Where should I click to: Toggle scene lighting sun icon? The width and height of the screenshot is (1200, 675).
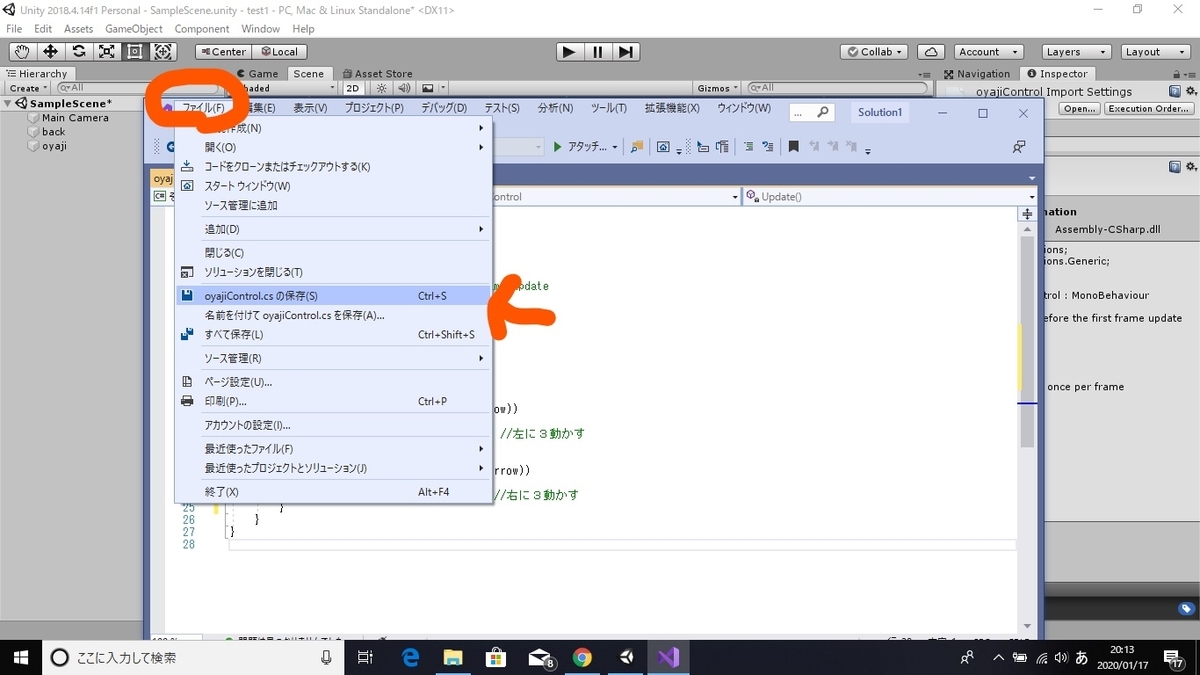click(x=381, y=88)
